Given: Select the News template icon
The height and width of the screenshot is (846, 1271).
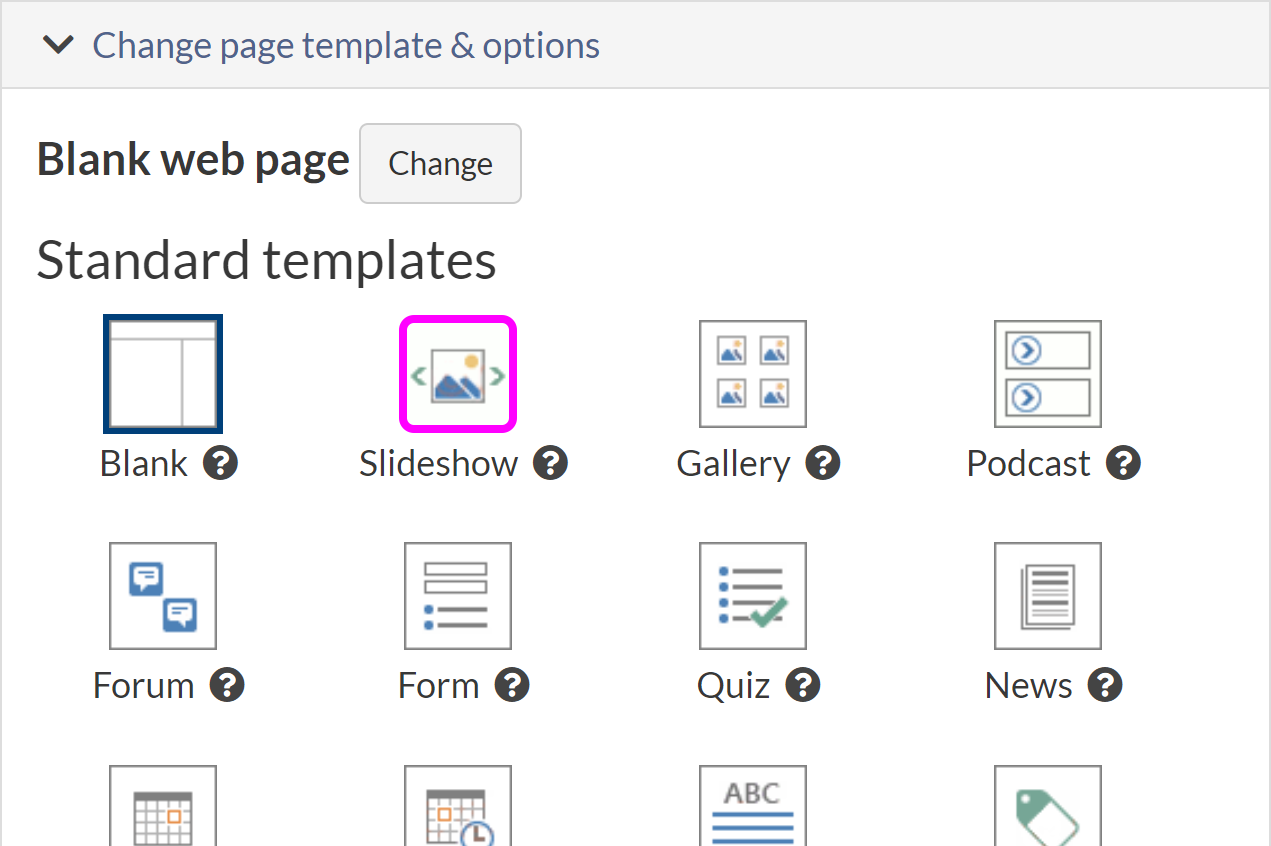Looking at the screenshot, I should coord(1047,596).
